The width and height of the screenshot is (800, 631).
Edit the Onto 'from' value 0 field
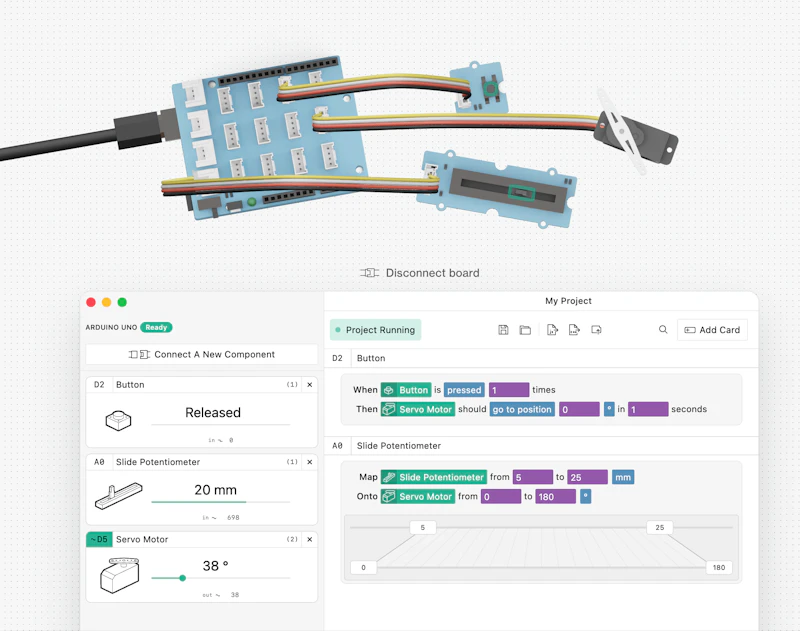[x=501, y=496]
